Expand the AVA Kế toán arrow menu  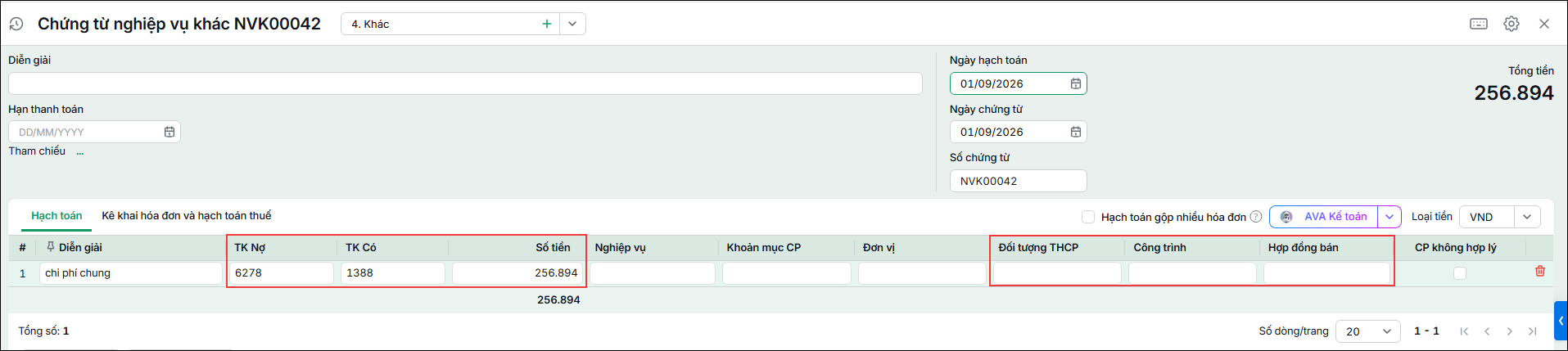(x=1390, y=217)
